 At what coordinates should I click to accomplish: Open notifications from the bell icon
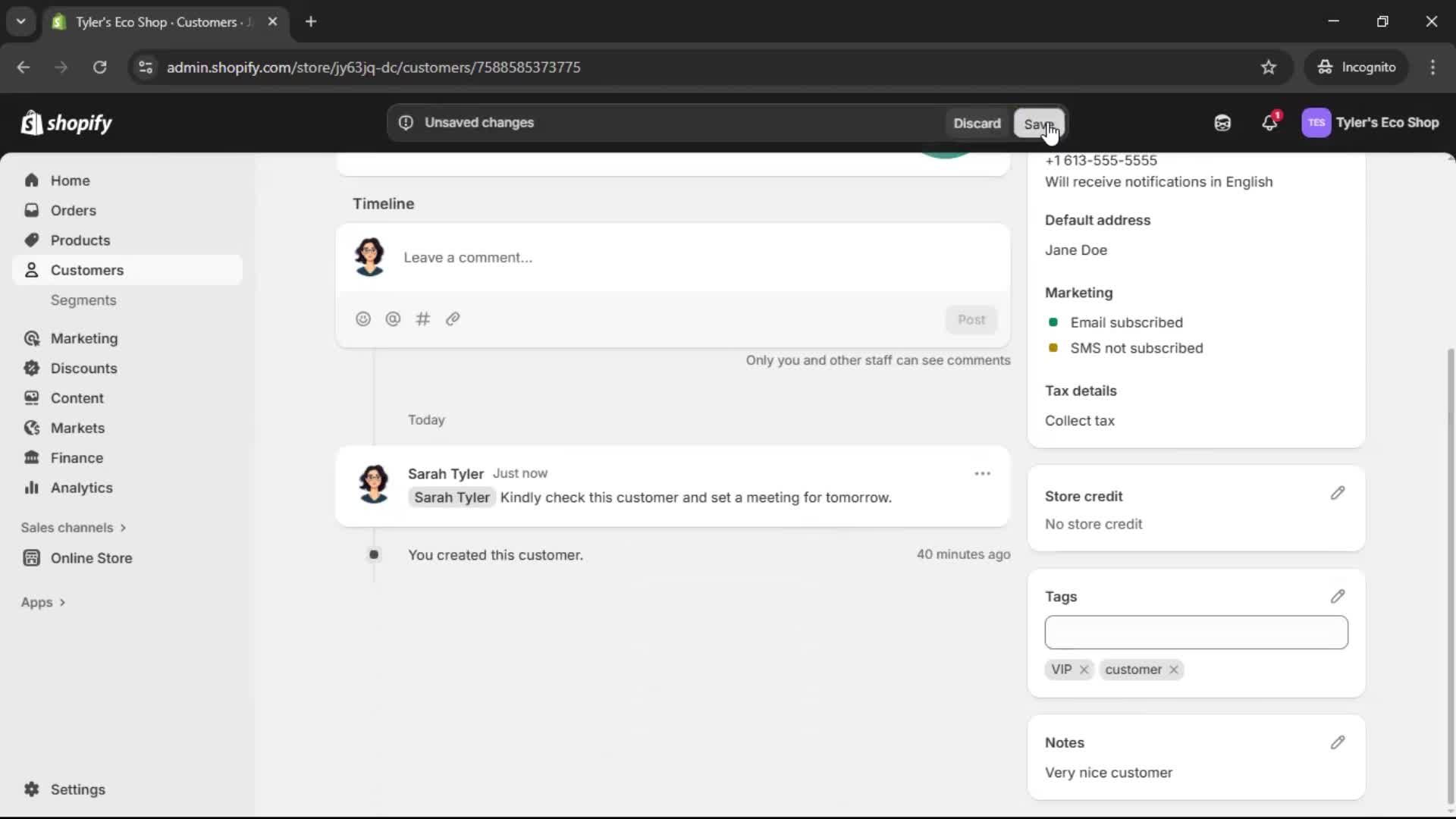(x=1270, y=123)
